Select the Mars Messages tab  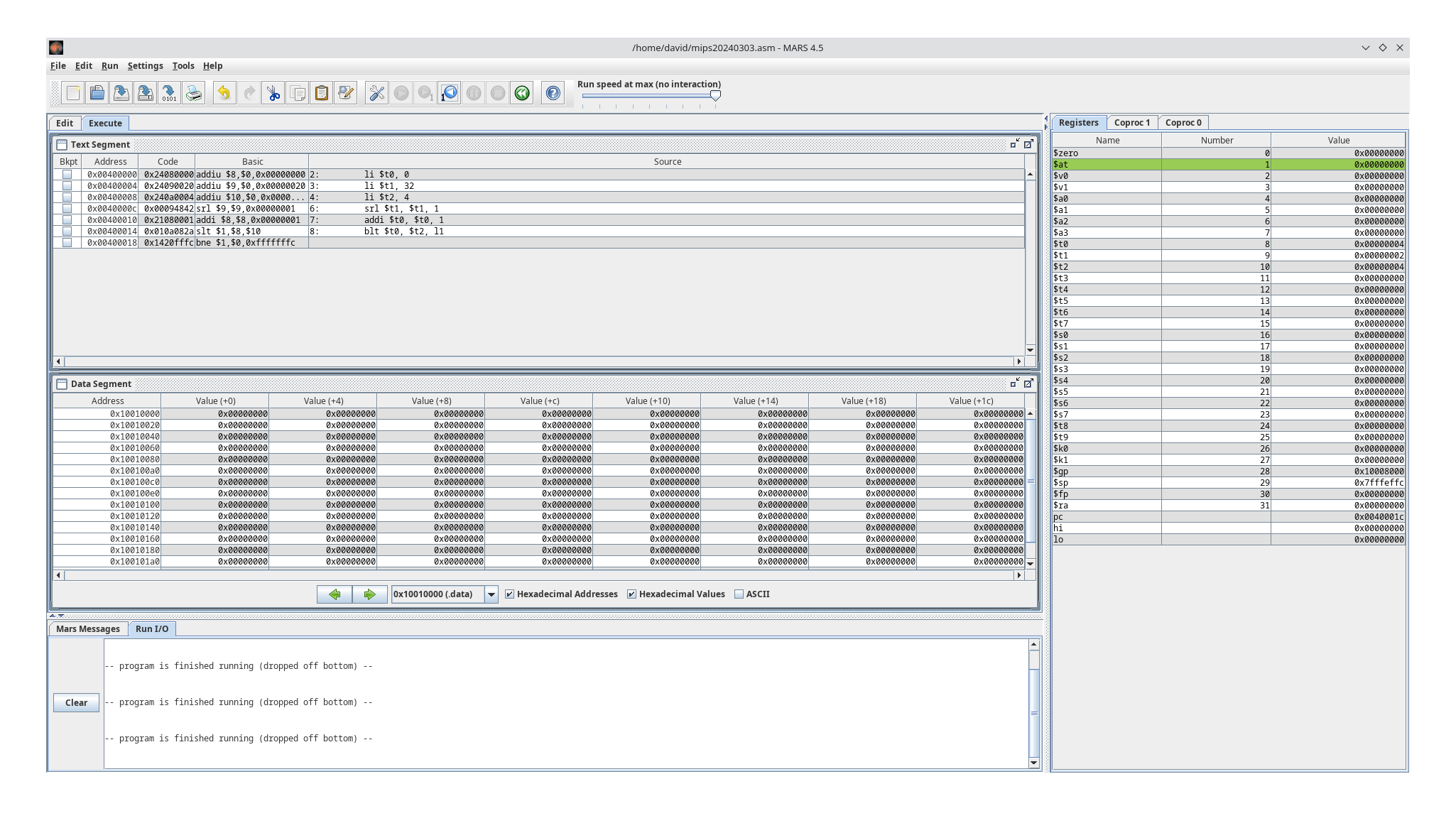pyautogui.click(x=87, y=628)
